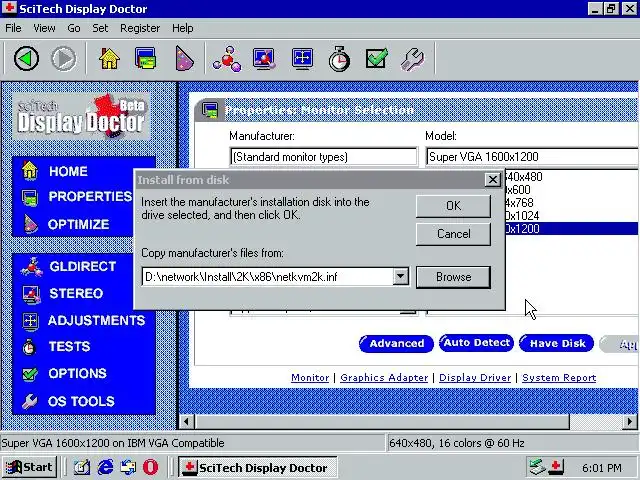Click the SciTech Display Doctor taskbar button
640x480 pixels.
(x=258, y=467)
